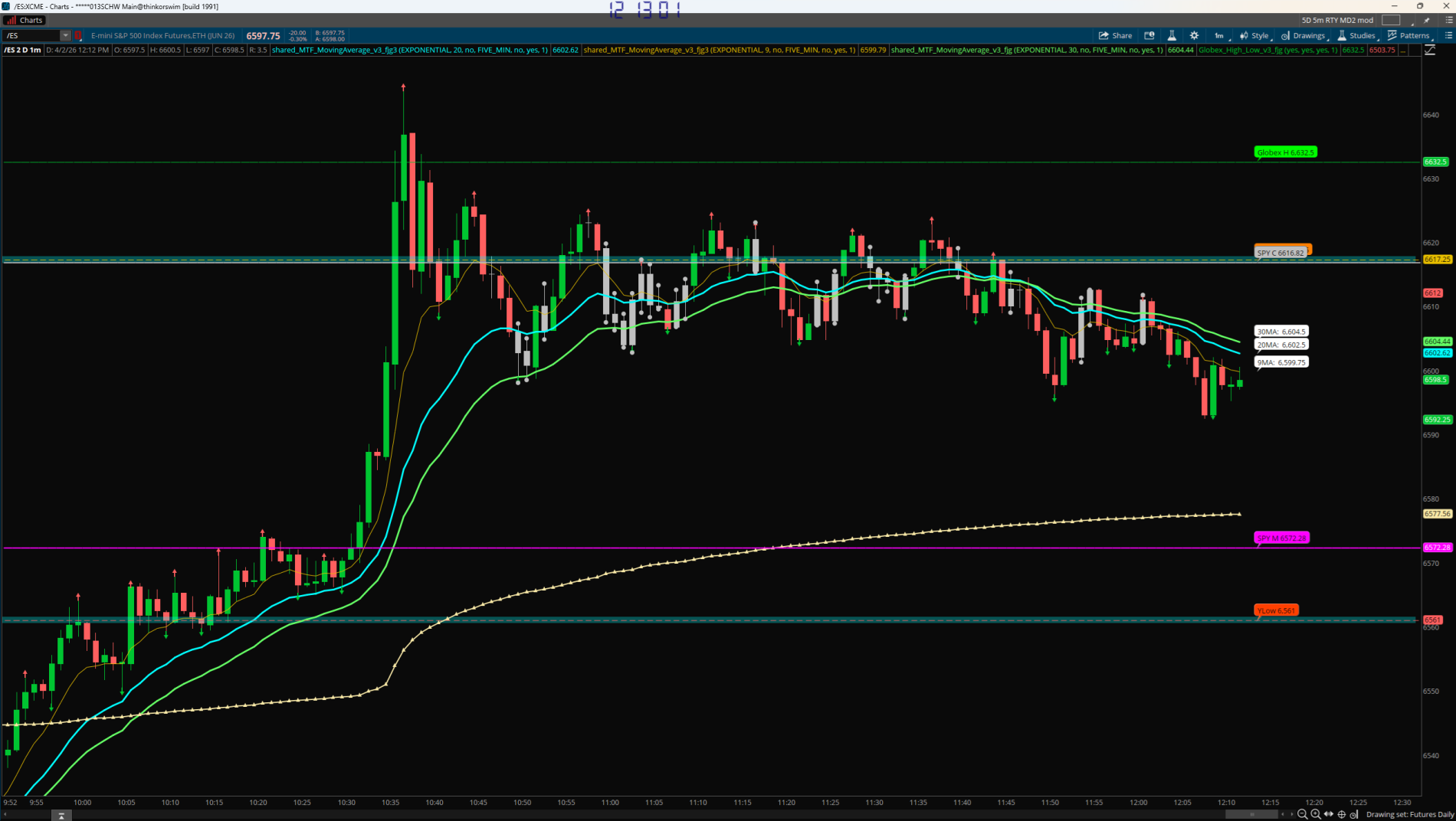Click the price axis auto-scale icon
The height and width of the screenshot is (821, 1456).
click(1430, 50)
